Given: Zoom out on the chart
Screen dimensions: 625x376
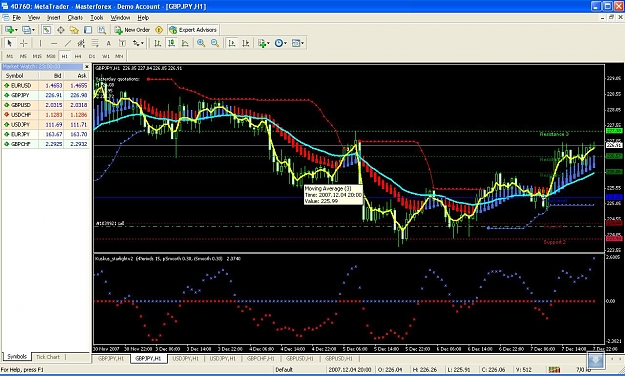Looking at the screenshot, I should coord(215,43).
